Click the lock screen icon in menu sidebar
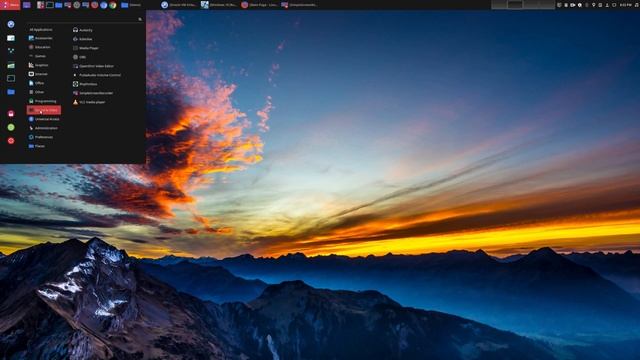Image resolution: width=640 pixels, height=360 pixels. [11, 113]
